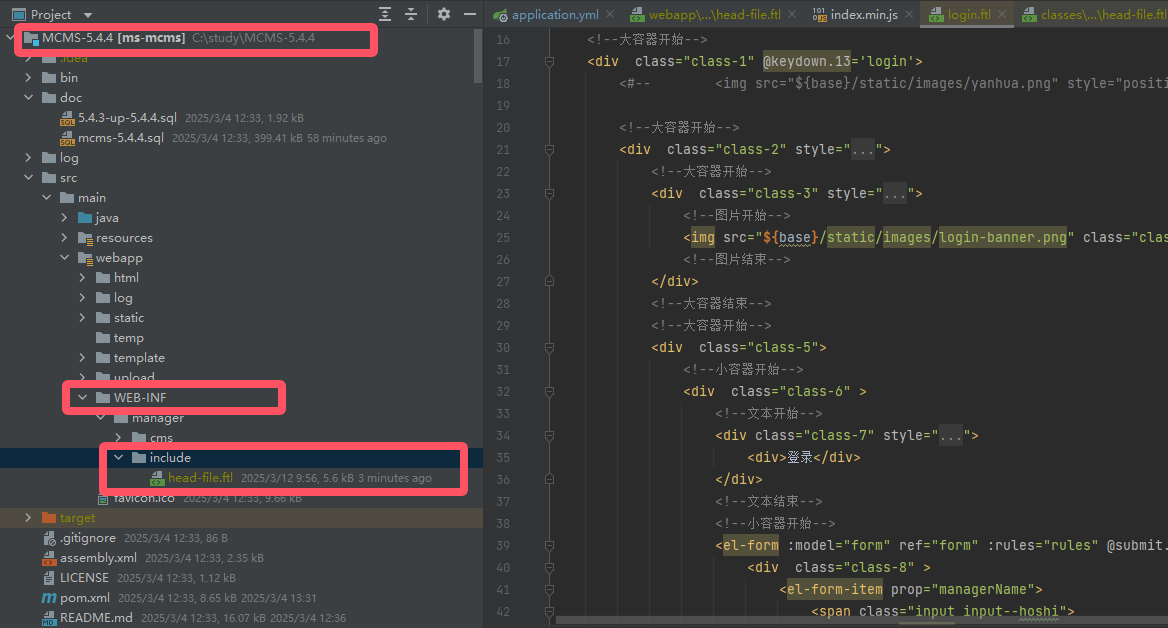Toggle the fold marker at line 39
The image size is (1168, 628).
[x=549, y=546]
